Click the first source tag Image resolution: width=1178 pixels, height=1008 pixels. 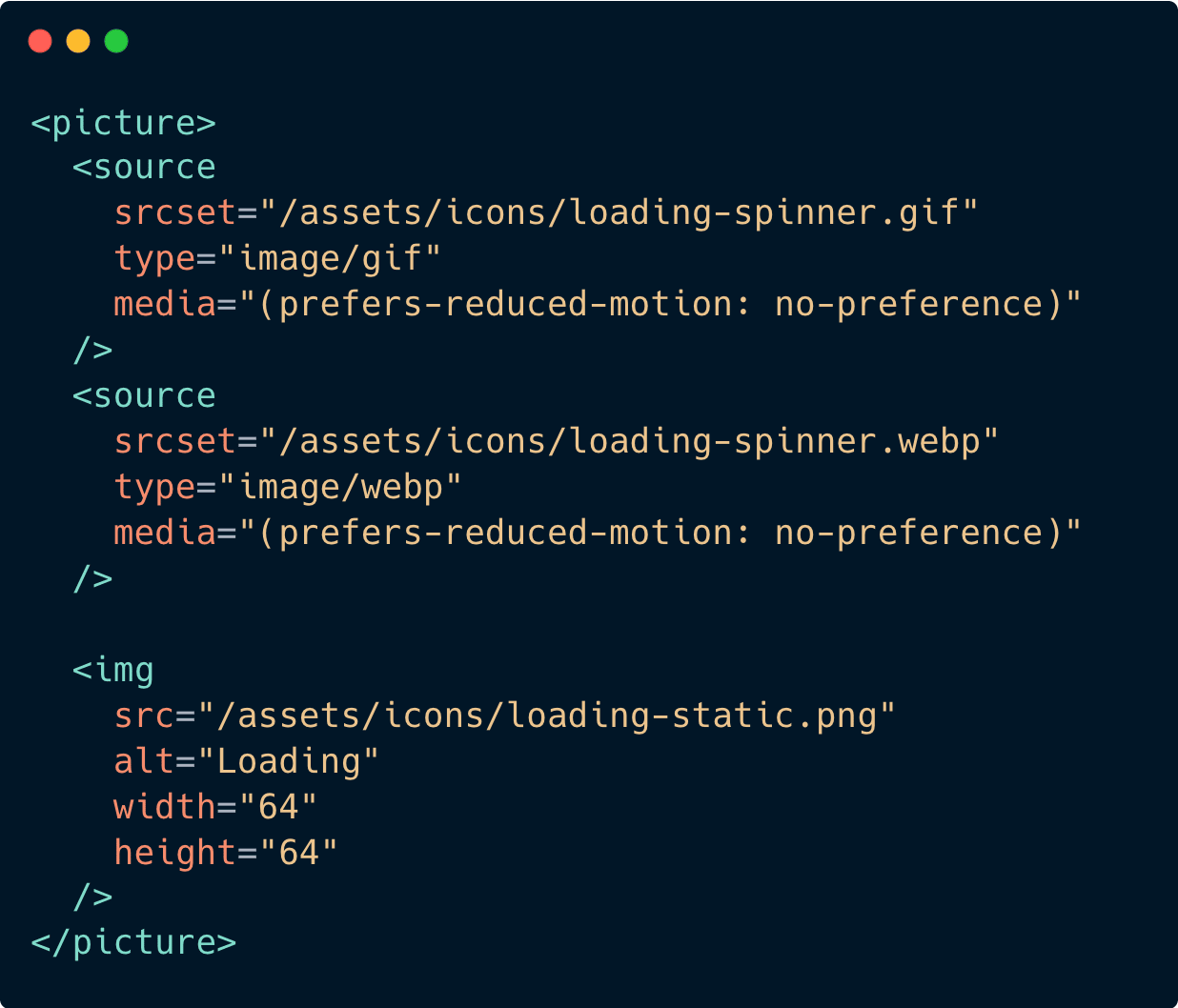[145, 168]
